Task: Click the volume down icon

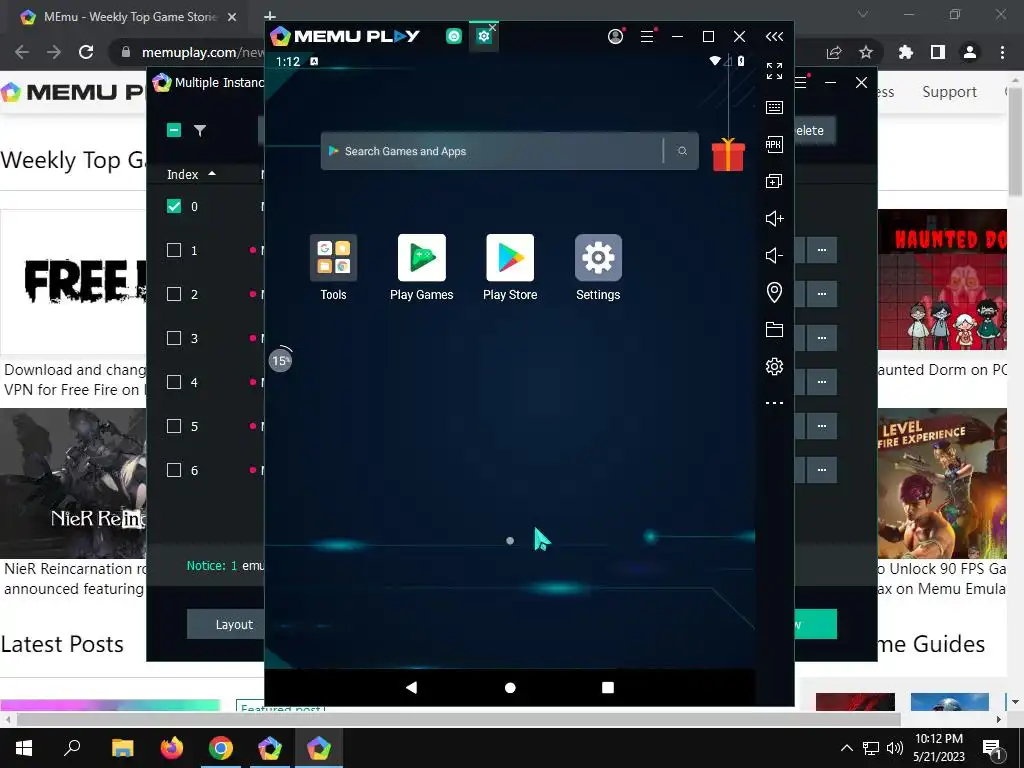Action: tap(774, 255)
